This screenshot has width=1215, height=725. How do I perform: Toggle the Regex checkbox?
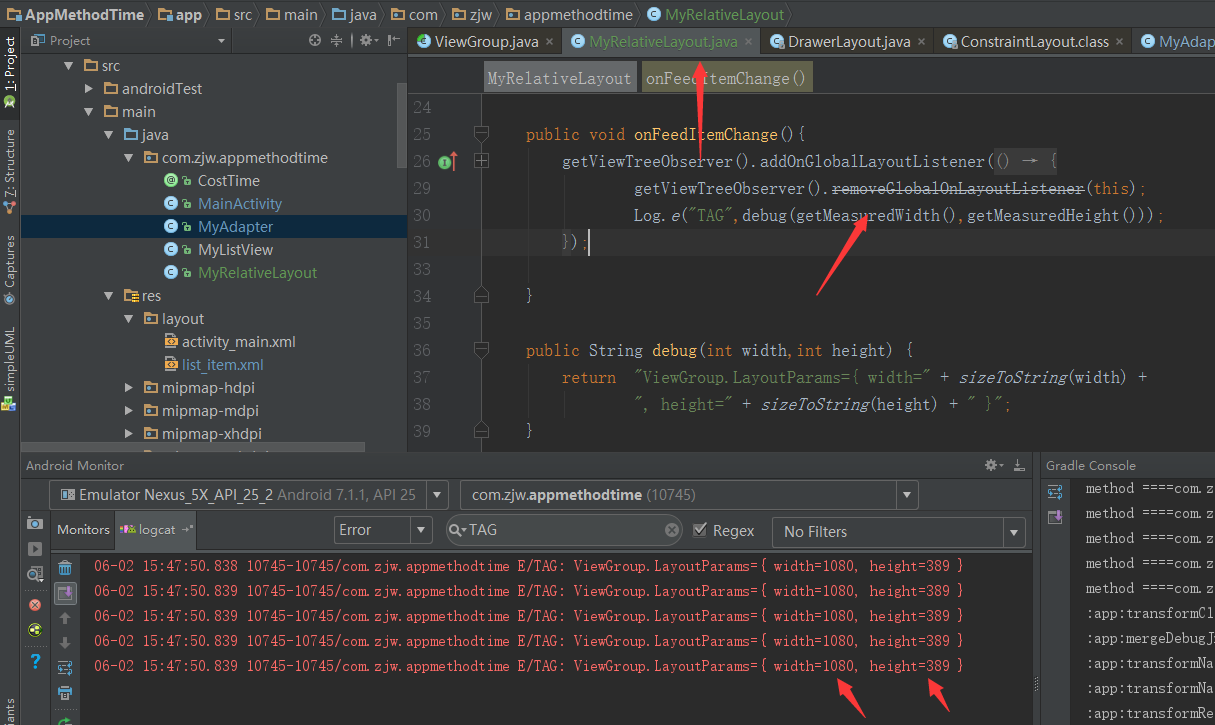click(x=700, y=530)
